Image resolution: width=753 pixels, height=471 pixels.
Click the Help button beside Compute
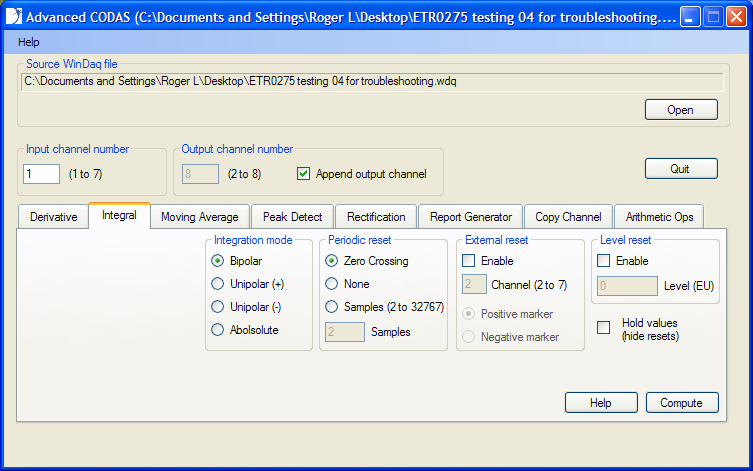(x=601, y=402)
